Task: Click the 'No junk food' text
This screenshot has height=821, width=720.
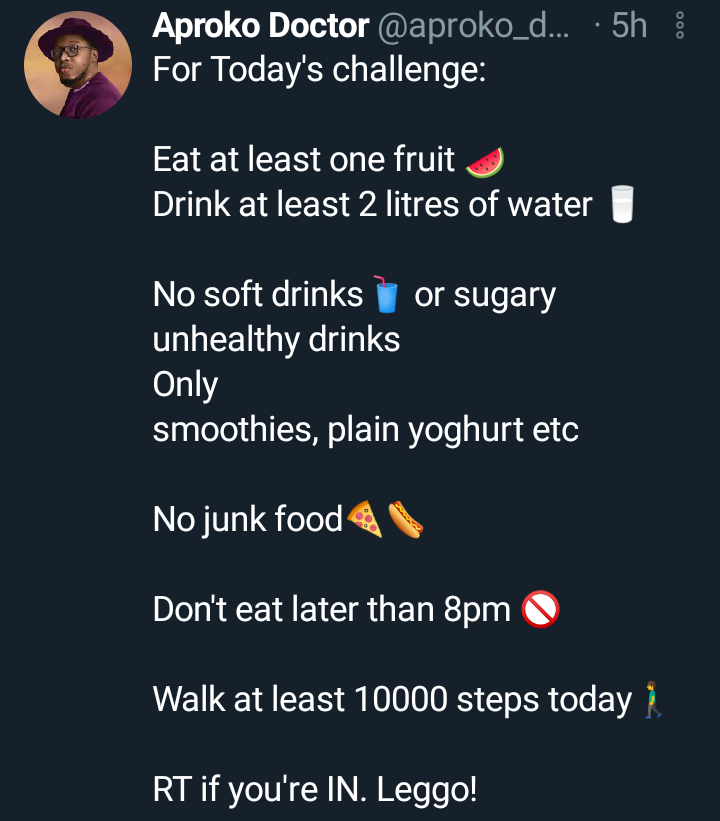Action: [248, 519]
